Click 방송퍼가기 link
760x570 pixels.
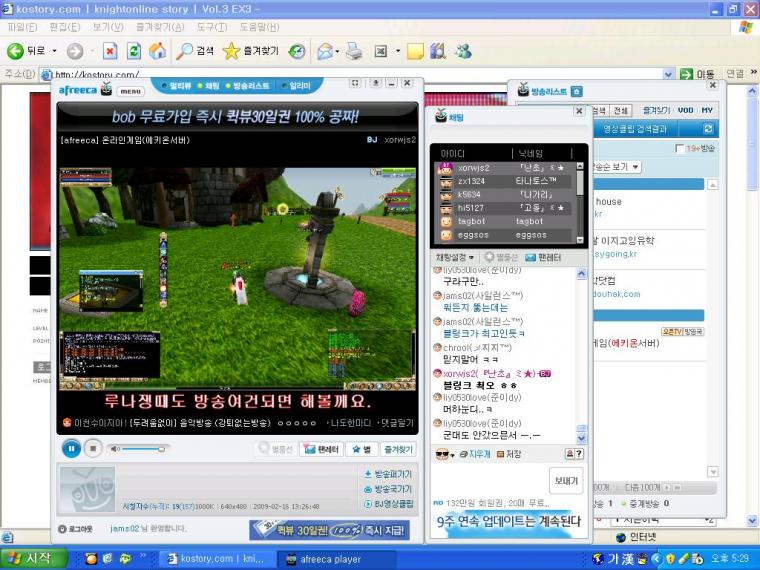coord(388,474)
